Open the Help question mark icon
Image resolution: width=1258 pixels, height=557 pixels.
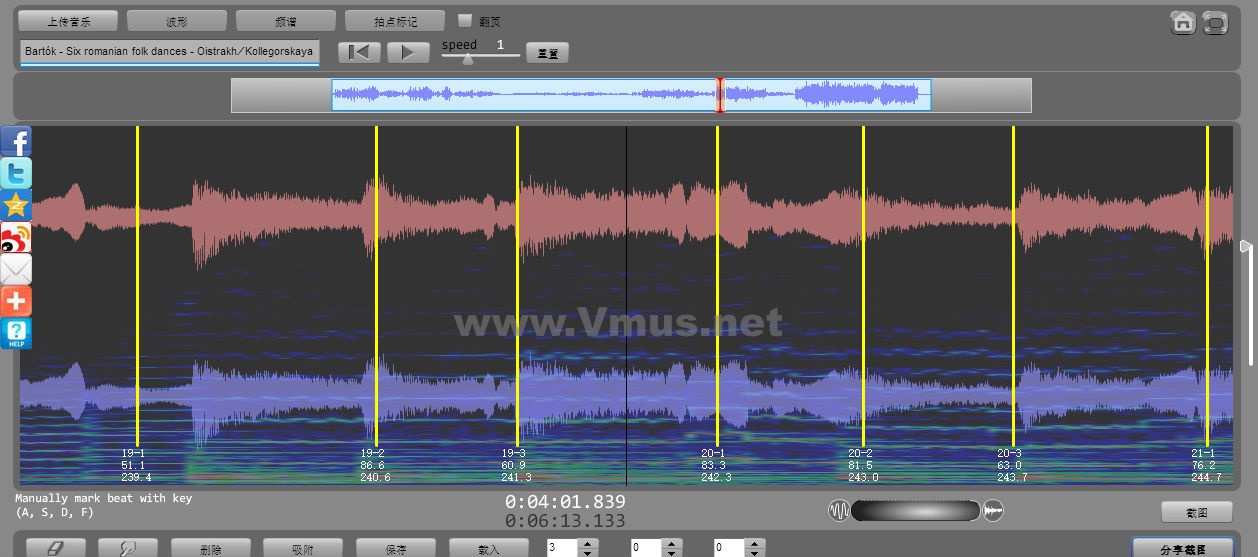point(16,333)
